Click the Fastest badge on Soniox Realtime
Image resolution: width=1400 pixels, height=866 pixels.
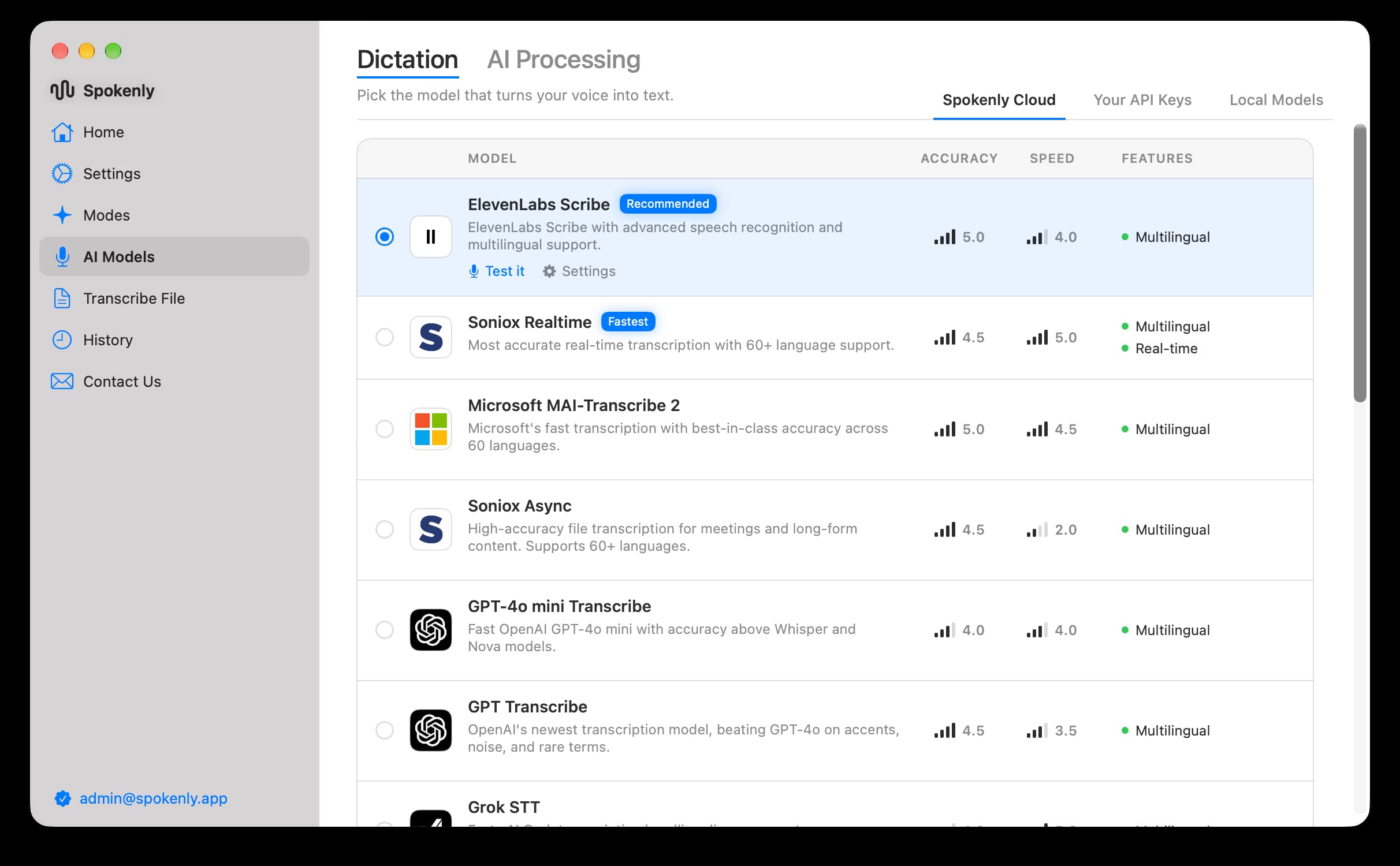628,322
